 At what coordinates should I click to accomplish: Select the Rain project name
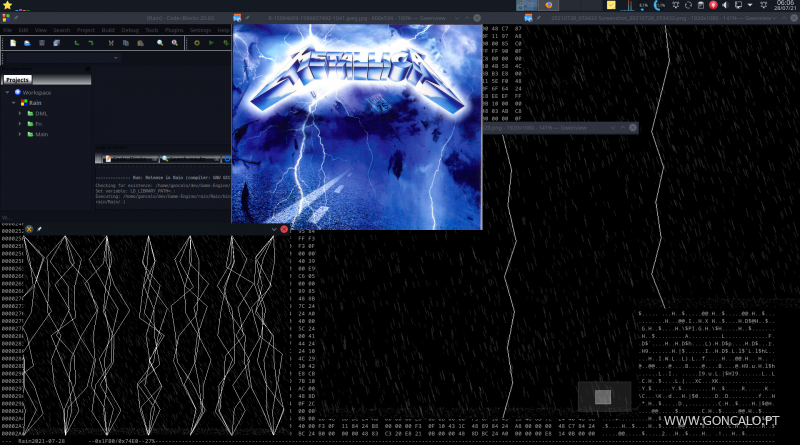[35, 103]
